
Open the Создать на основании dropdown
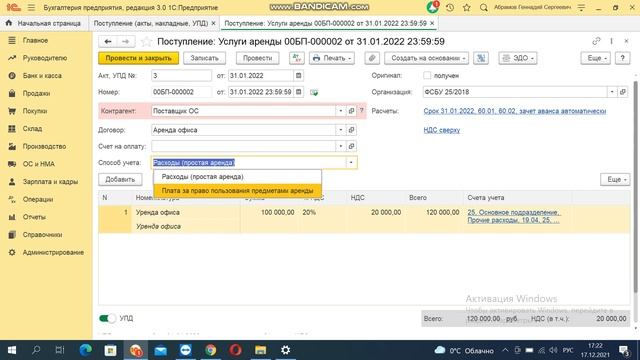[427, 58]
